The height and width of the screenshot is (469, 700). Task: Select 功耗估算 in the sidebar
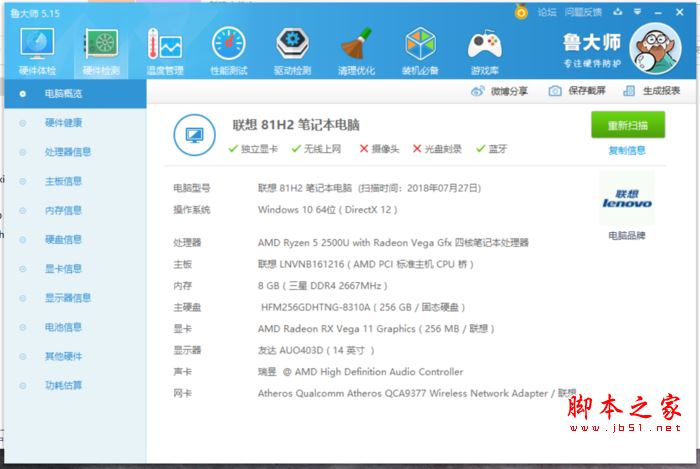pyautogui.click(x=75, y=385)
